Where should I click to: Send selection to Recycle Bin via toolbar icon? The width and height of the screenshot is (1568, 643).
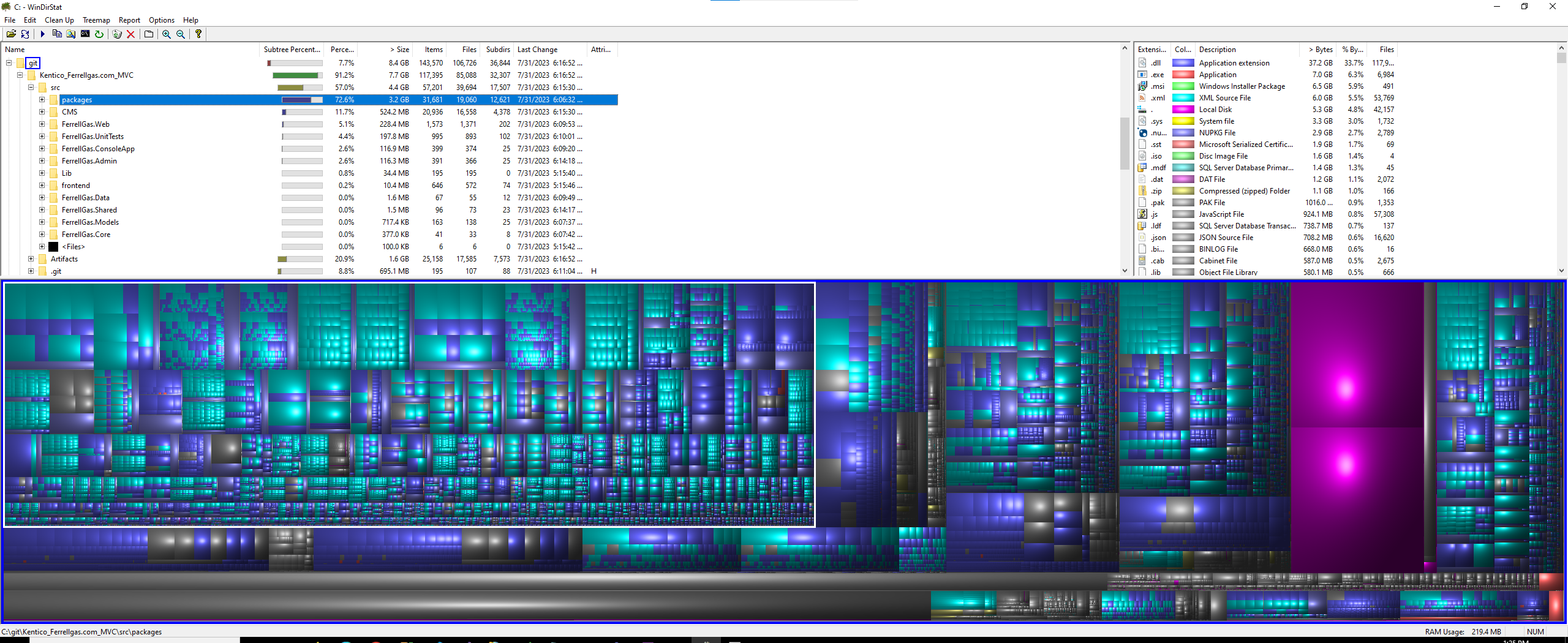[x=116, y=34]
